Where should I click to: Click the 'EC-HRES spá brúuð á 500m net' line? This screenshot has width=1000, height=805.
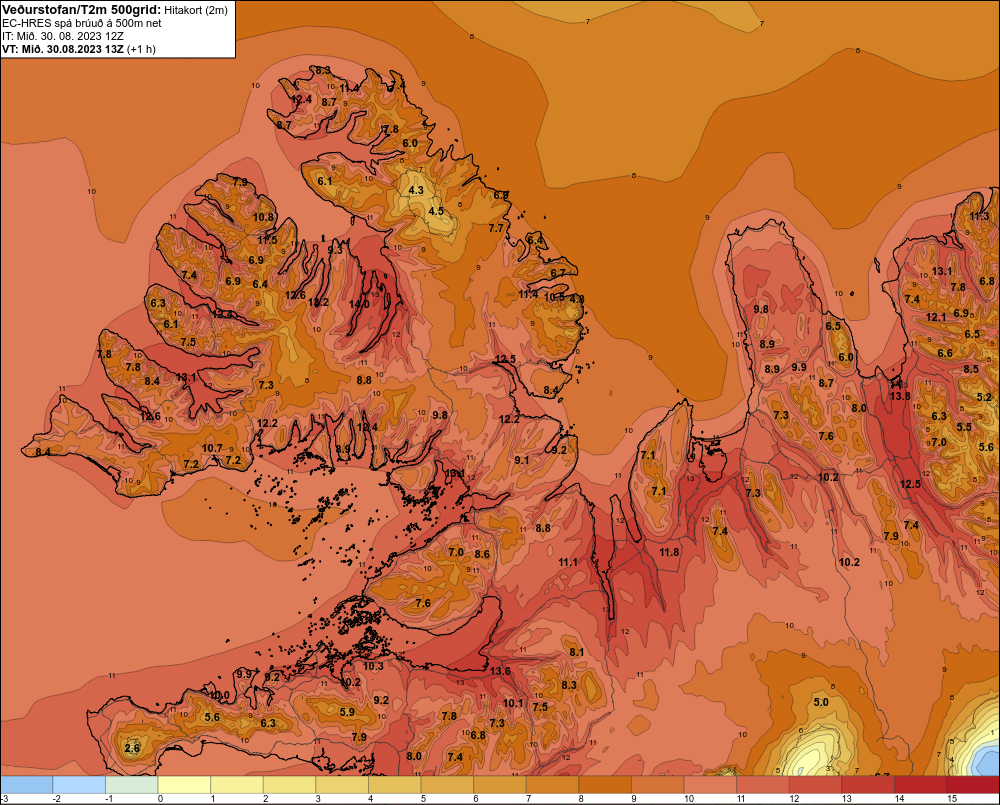point(82,23)
